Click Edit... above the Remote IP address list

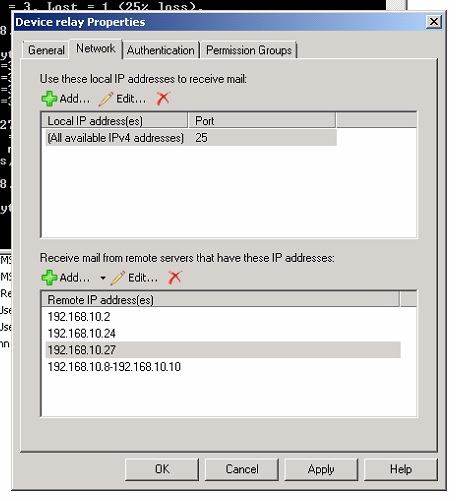(x=143, y=278)
